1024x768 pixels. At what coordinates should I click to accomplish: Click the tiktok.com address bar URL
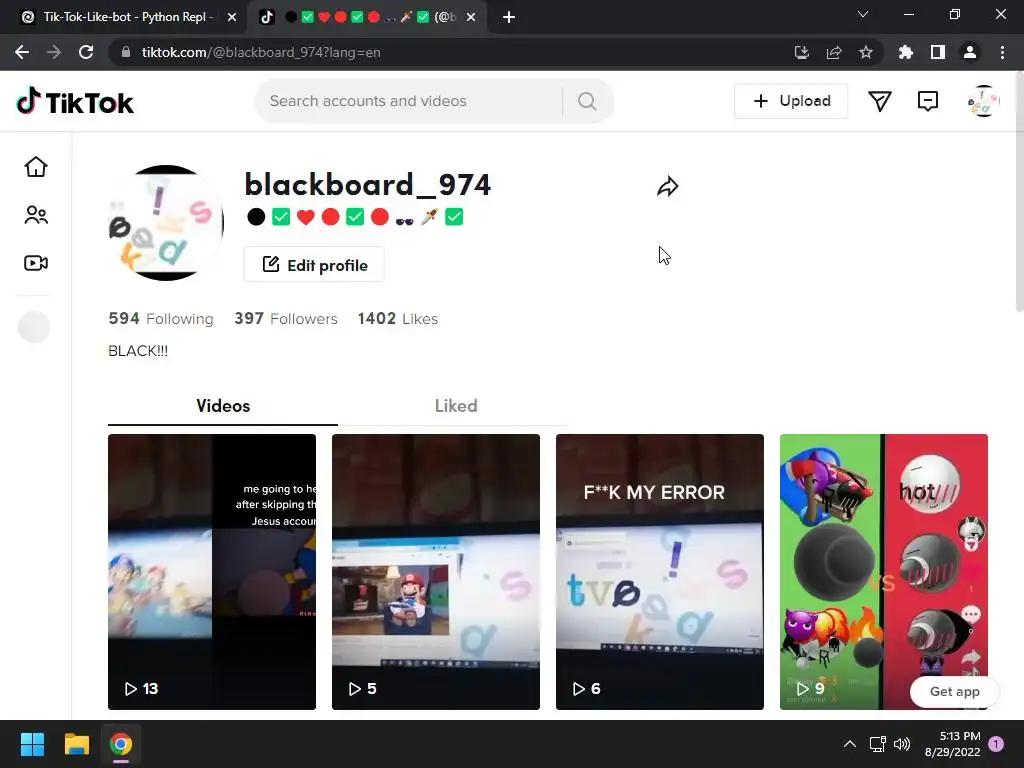(x=261, y=52)
